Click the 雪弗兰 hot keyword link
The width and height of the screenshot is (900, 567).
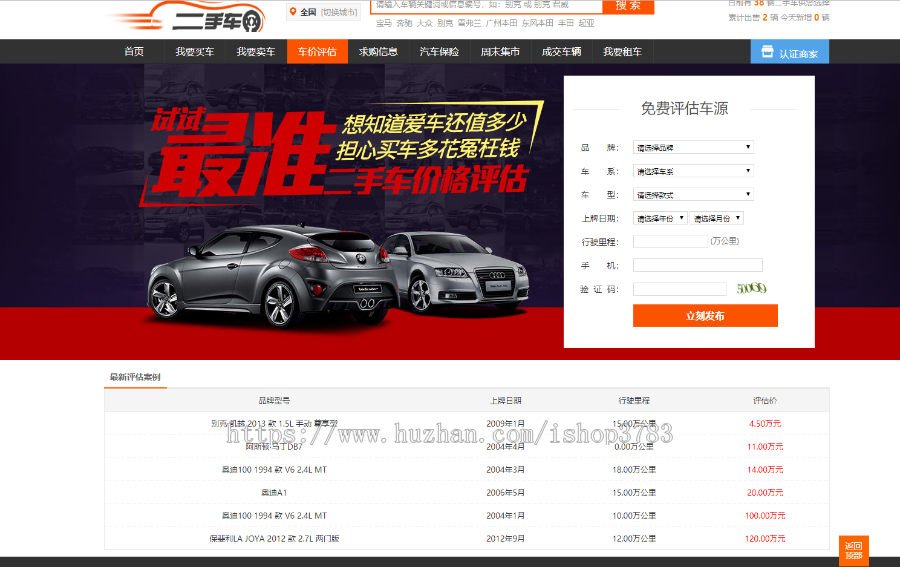(x=470, y=24)
